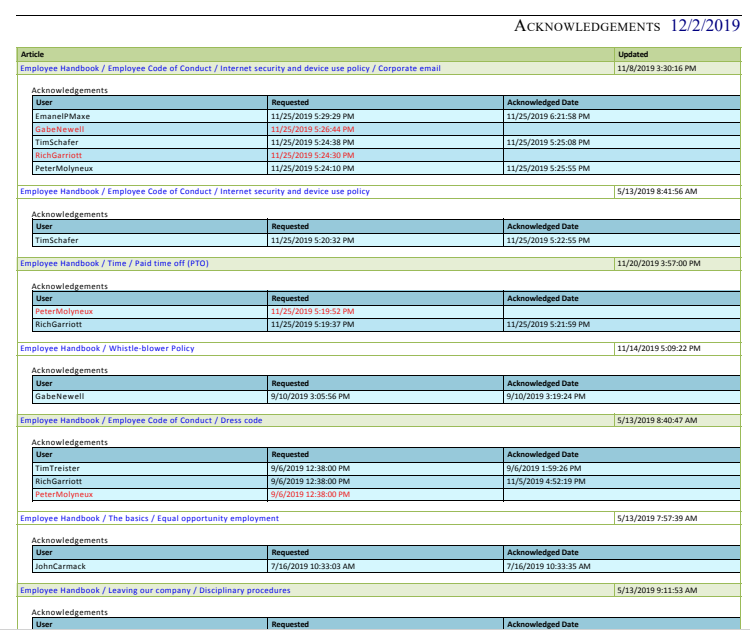
Task: Select the EmanelPMaxe user cell
Action: click(150, 116)
